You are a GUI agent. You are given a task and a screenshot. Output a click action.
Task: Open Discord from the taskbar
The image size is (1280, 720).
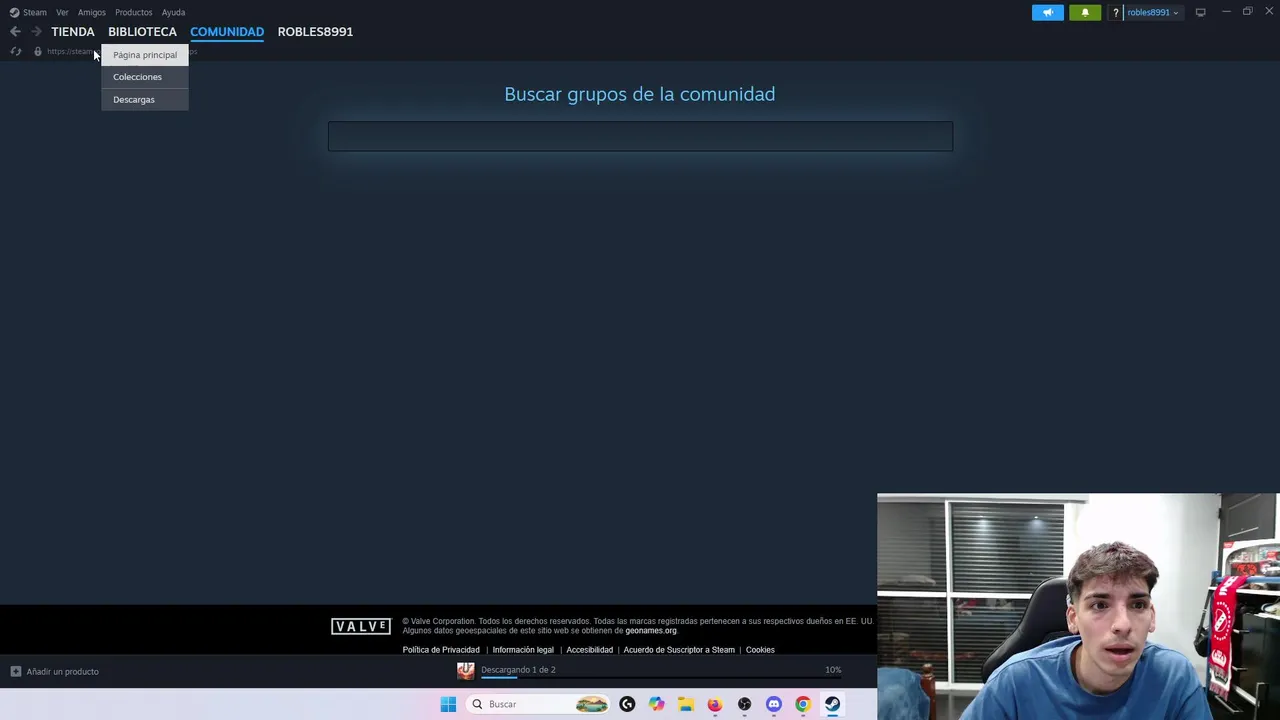[773, 704]
